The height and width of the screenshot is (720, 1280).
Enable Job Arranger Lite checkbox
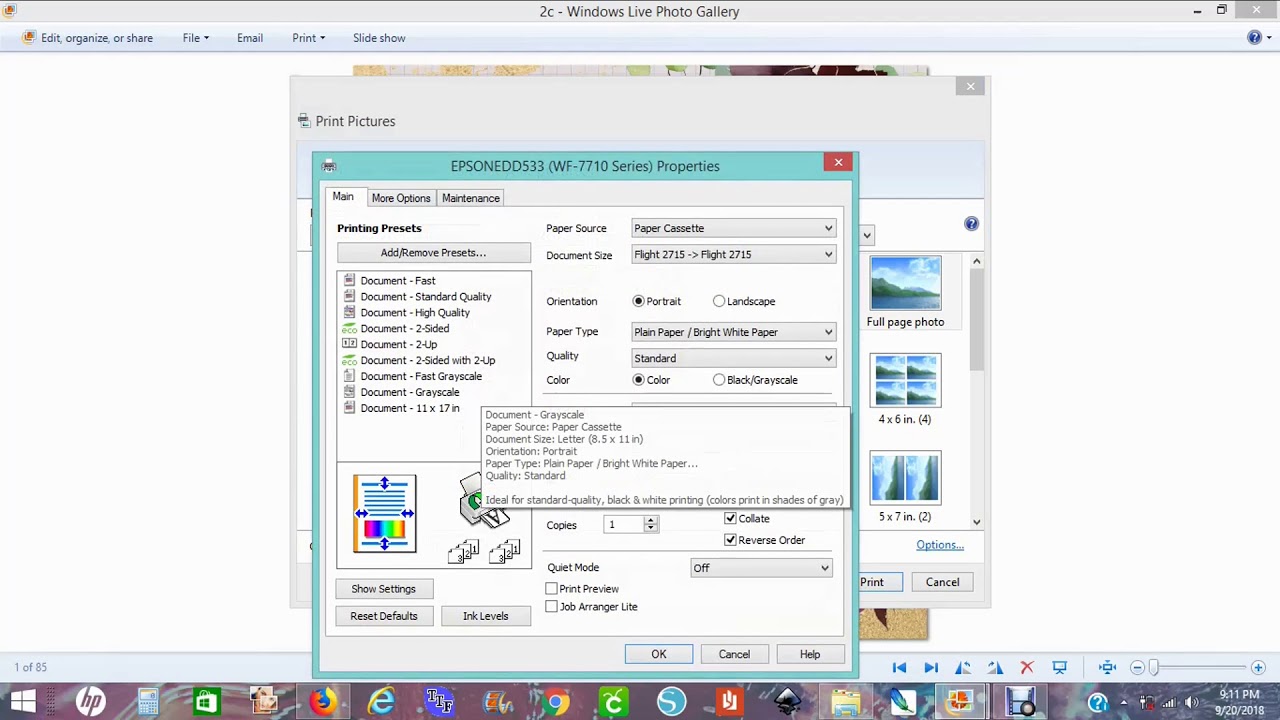pos(551,607)
